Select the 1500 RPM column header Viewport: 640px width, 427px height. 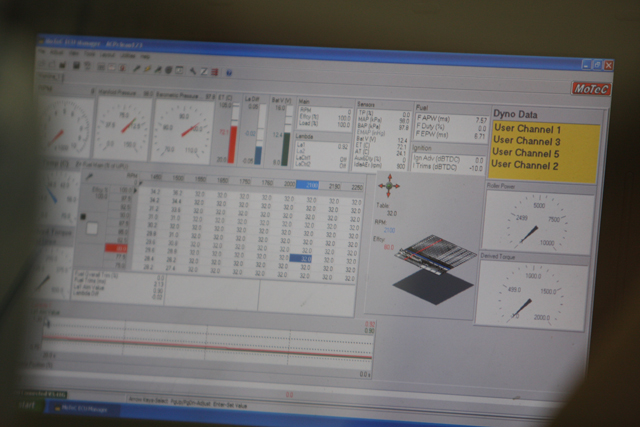click(178, 178)
